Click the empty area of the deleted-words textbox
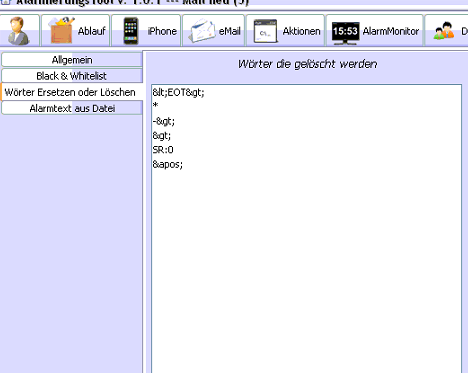Image resolution: width=468 pixels, height=373 pixels. (307, 267)
